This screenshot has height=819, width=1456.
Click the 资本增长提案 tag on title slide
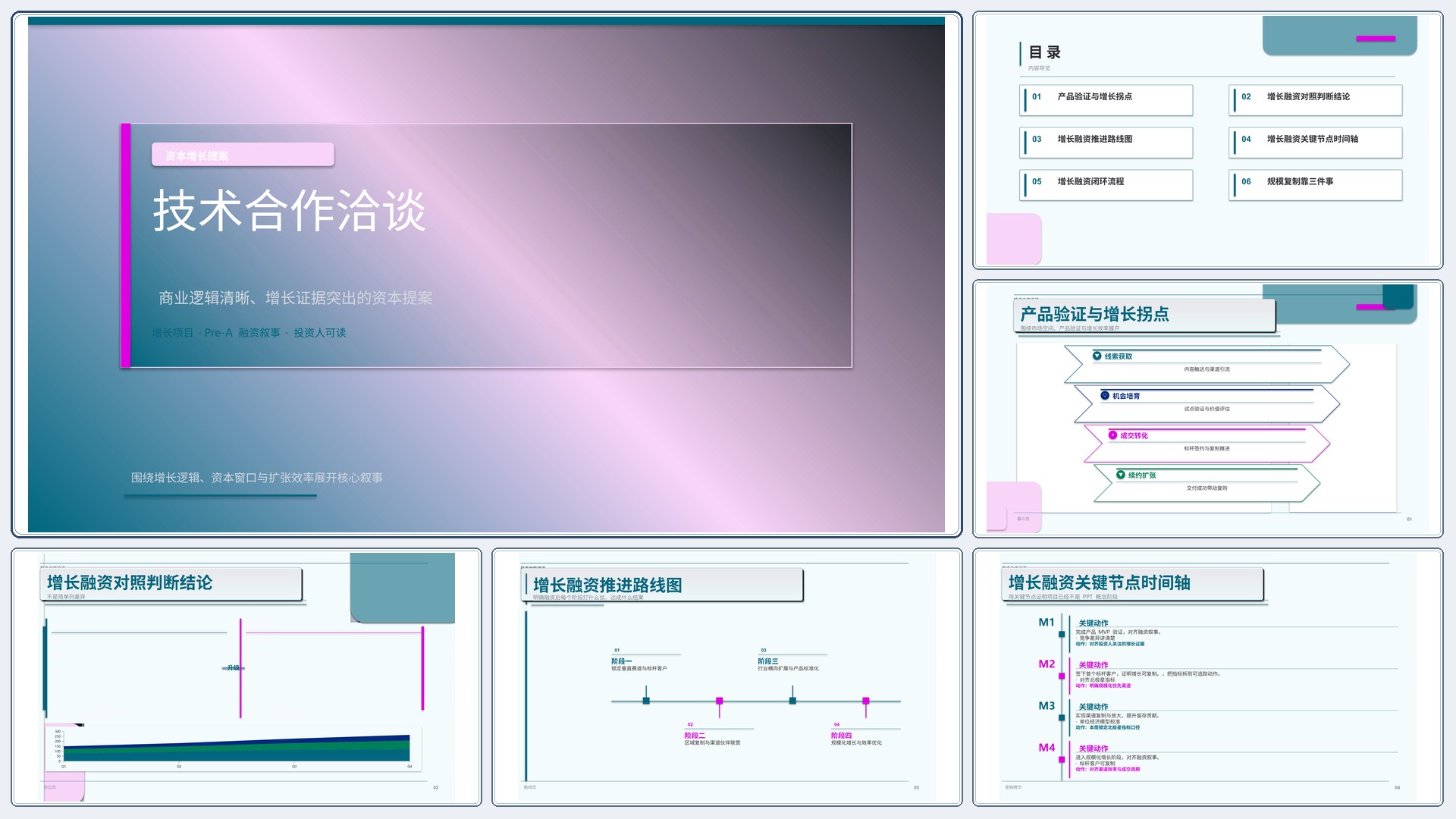click(243, 155)
